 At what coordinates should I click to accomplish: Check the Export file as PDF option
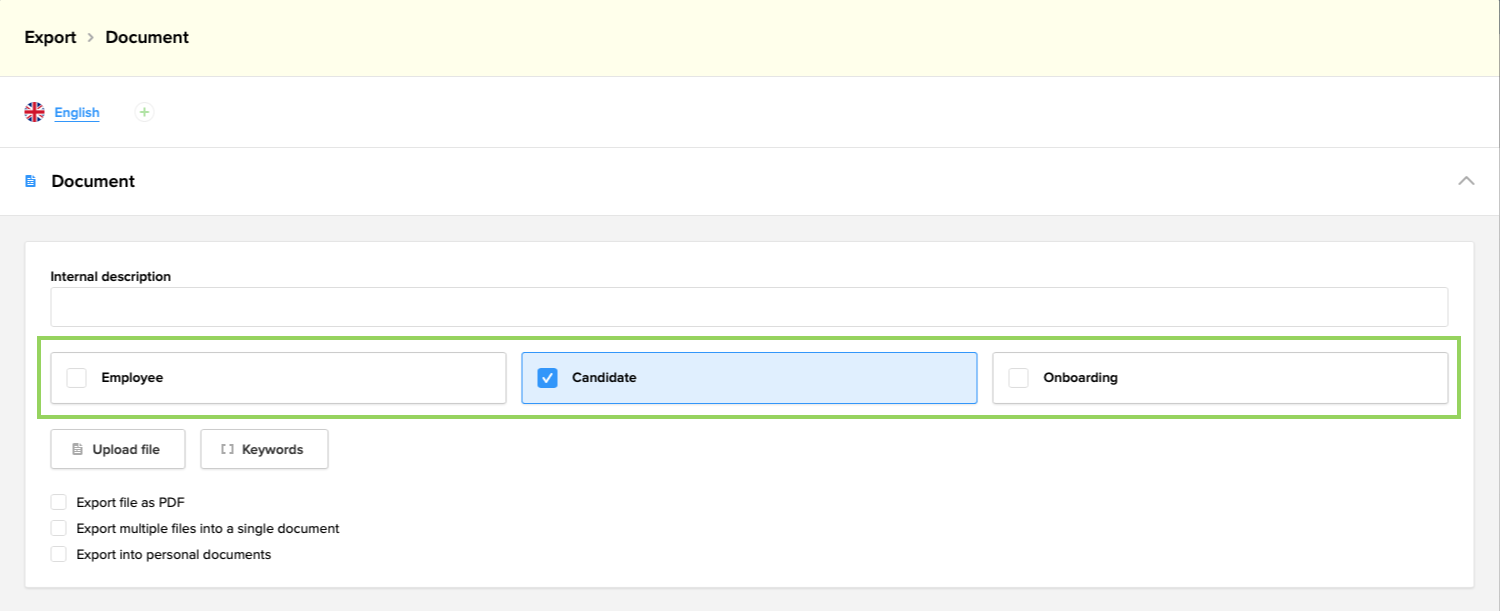(x=59, y=502)
